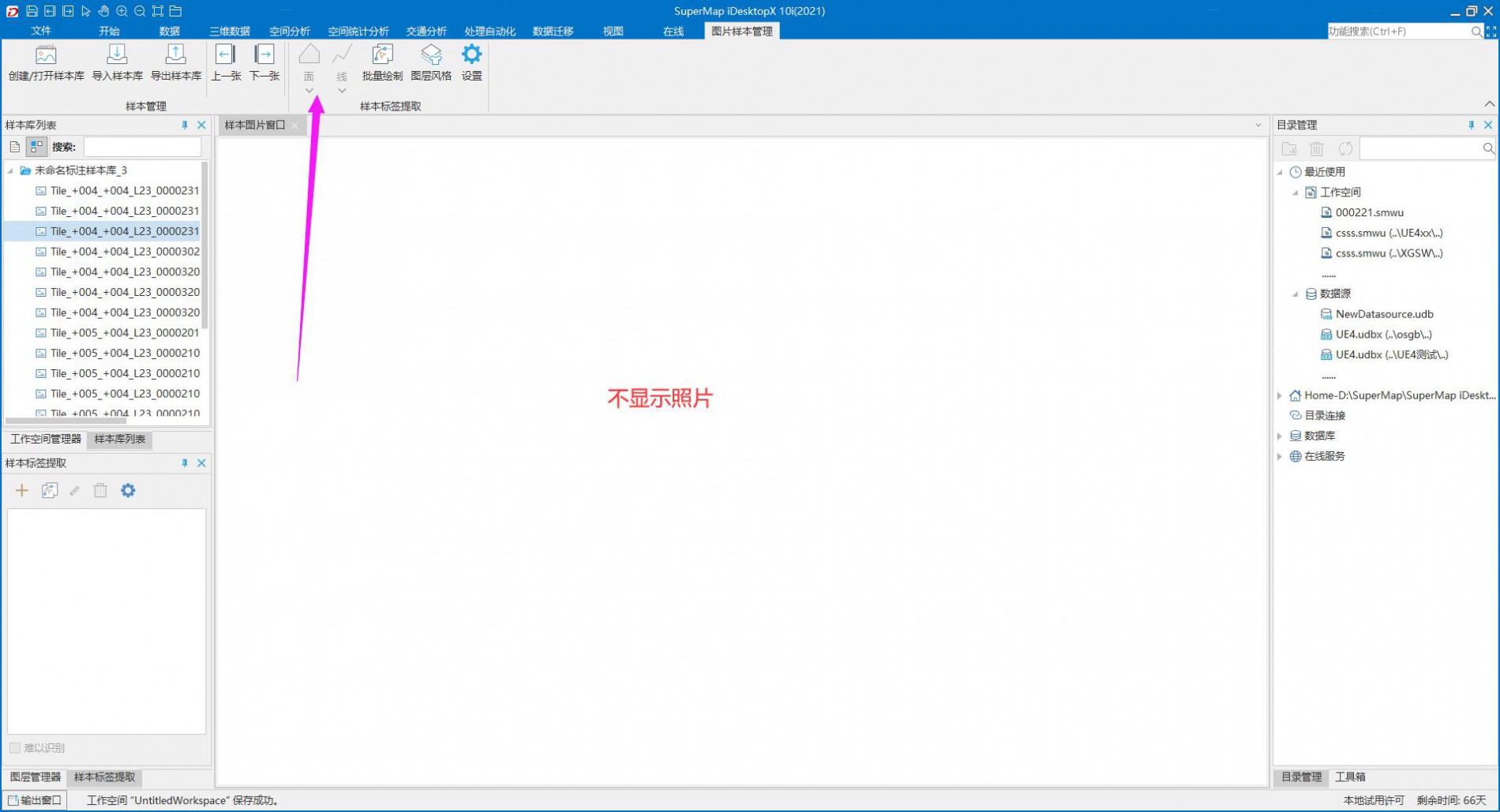Switch sample list to document list view
The width and height of the screenshot is (1500, 812).
click(x=15, y=147)
